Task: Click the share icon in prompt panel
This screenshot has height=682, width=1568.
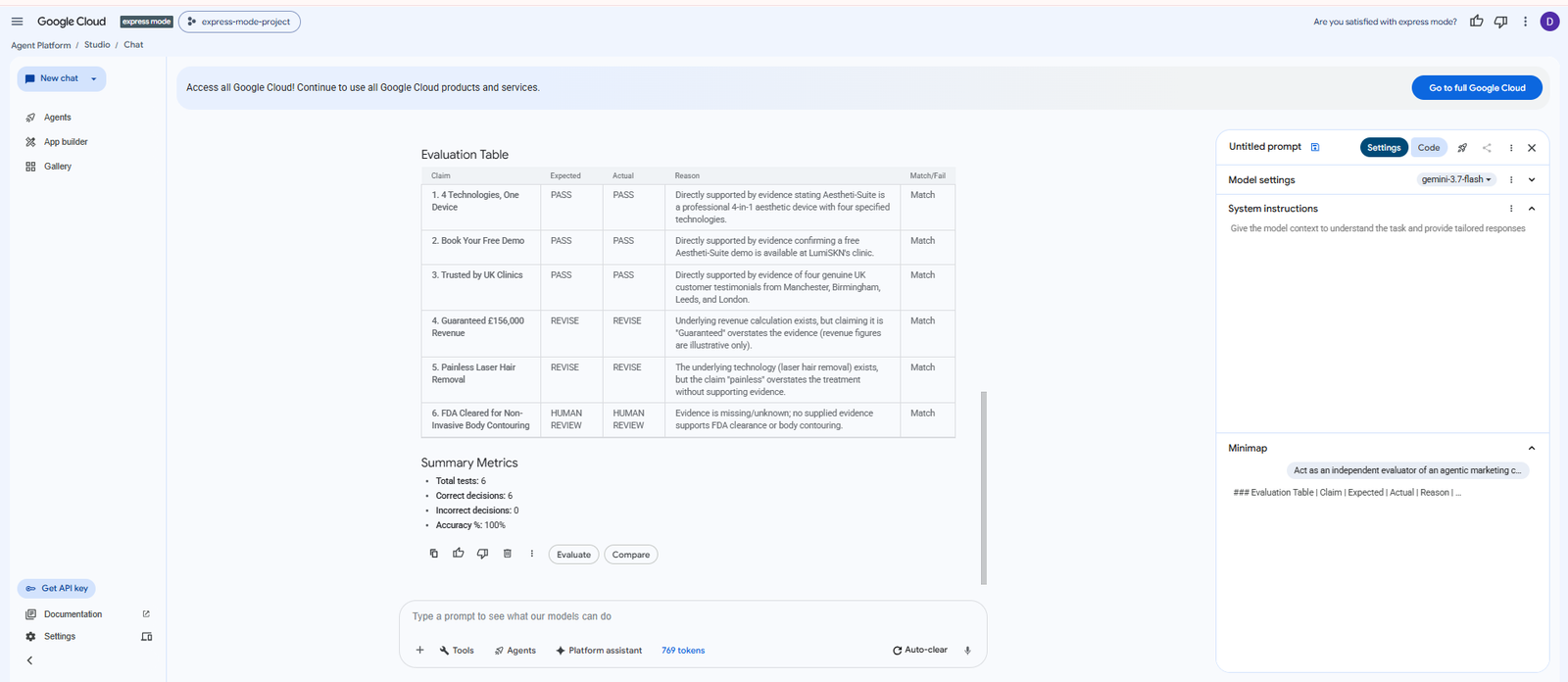Action: (x=1487, y=148)
